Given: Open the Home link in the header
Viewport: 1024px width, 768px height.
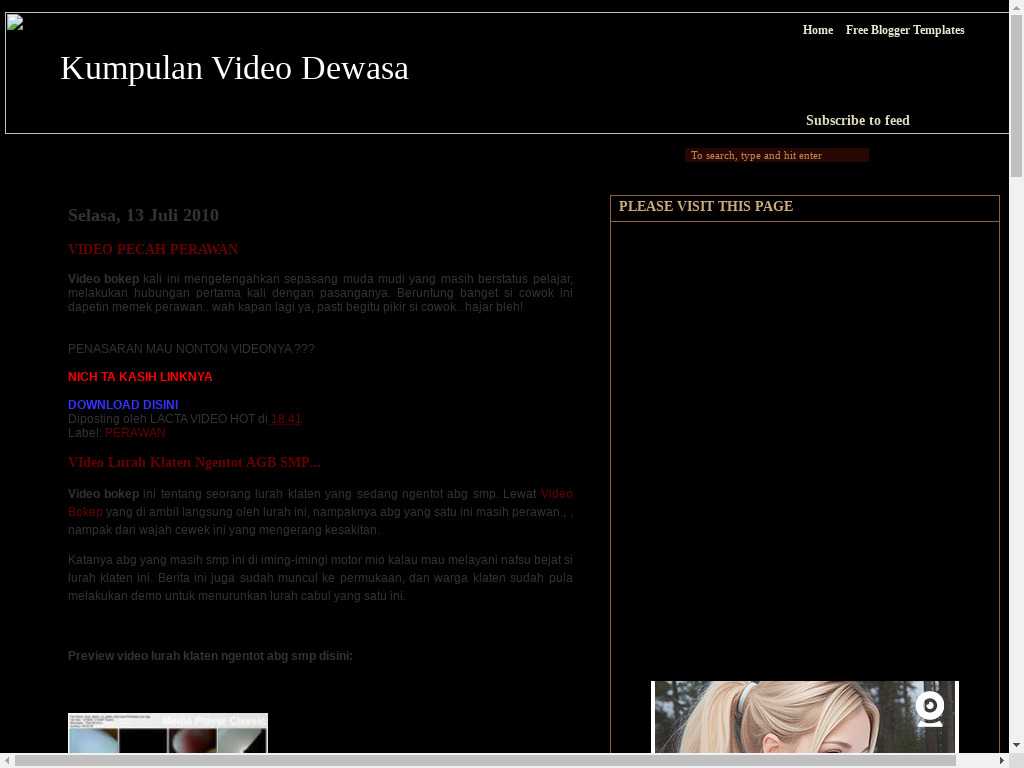Looking at the screenshot, I should click(x=818, y=30).
